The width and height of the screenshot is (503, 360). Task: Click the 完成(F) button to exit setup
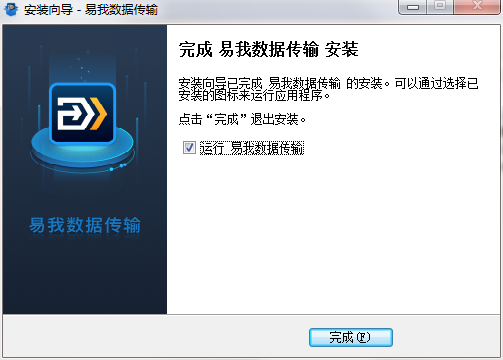pos(351,337)
